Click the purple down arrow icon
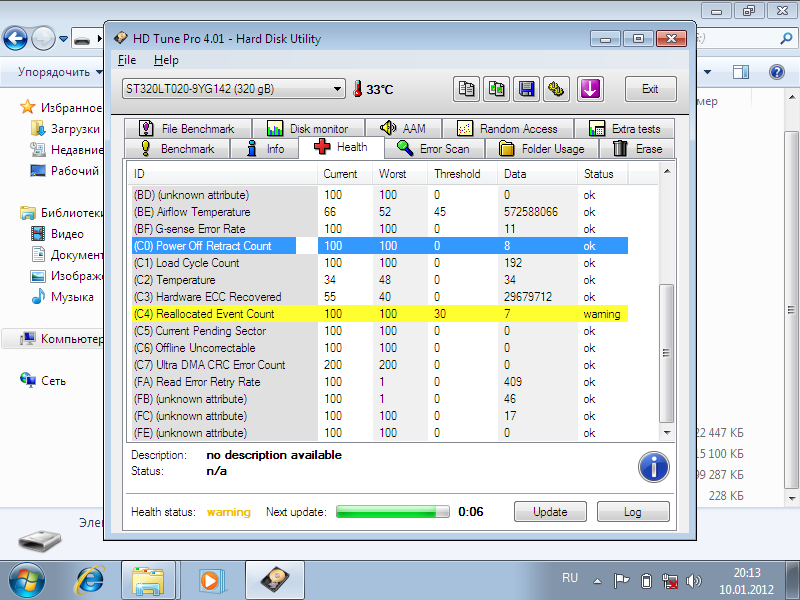Screen dimensions: 800x600 [590, 89]
